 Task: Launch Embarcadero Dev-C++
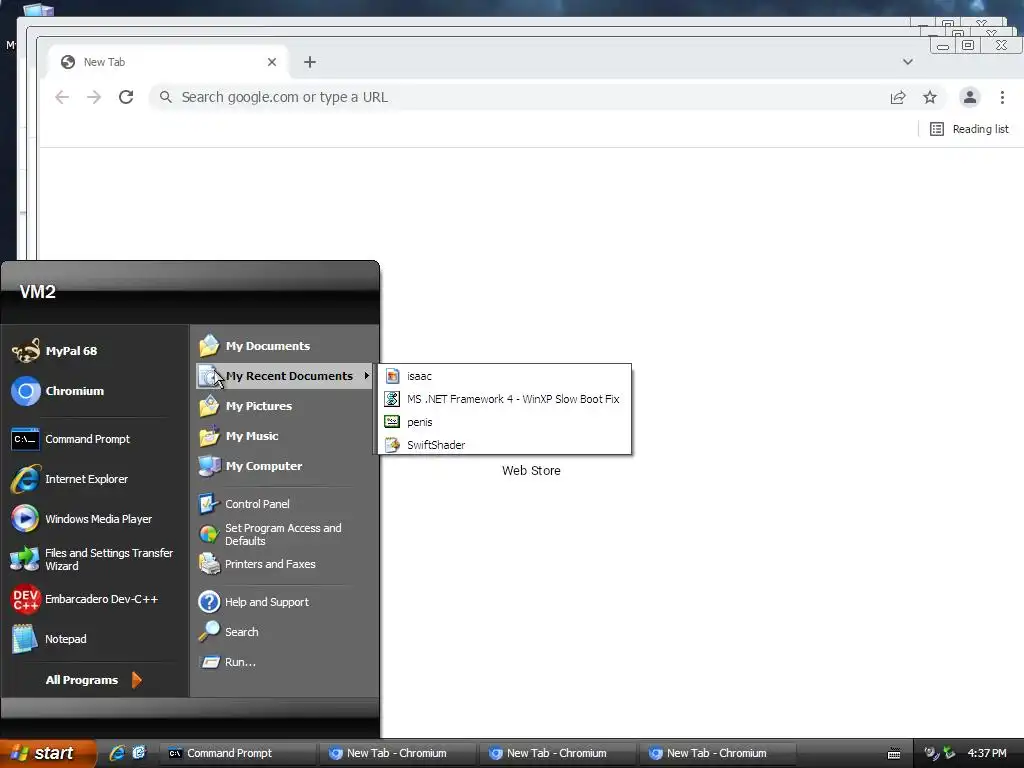pyautogui.click(x=86, y=599)
